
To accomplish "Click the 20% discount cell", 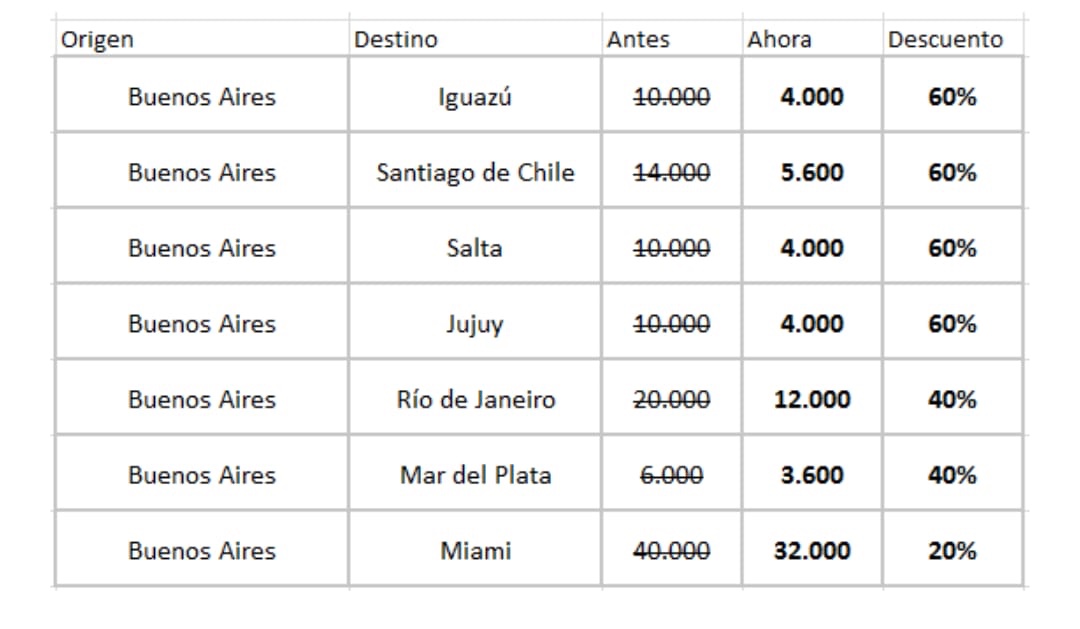I will pyautogui.click(x=953, y=549).
